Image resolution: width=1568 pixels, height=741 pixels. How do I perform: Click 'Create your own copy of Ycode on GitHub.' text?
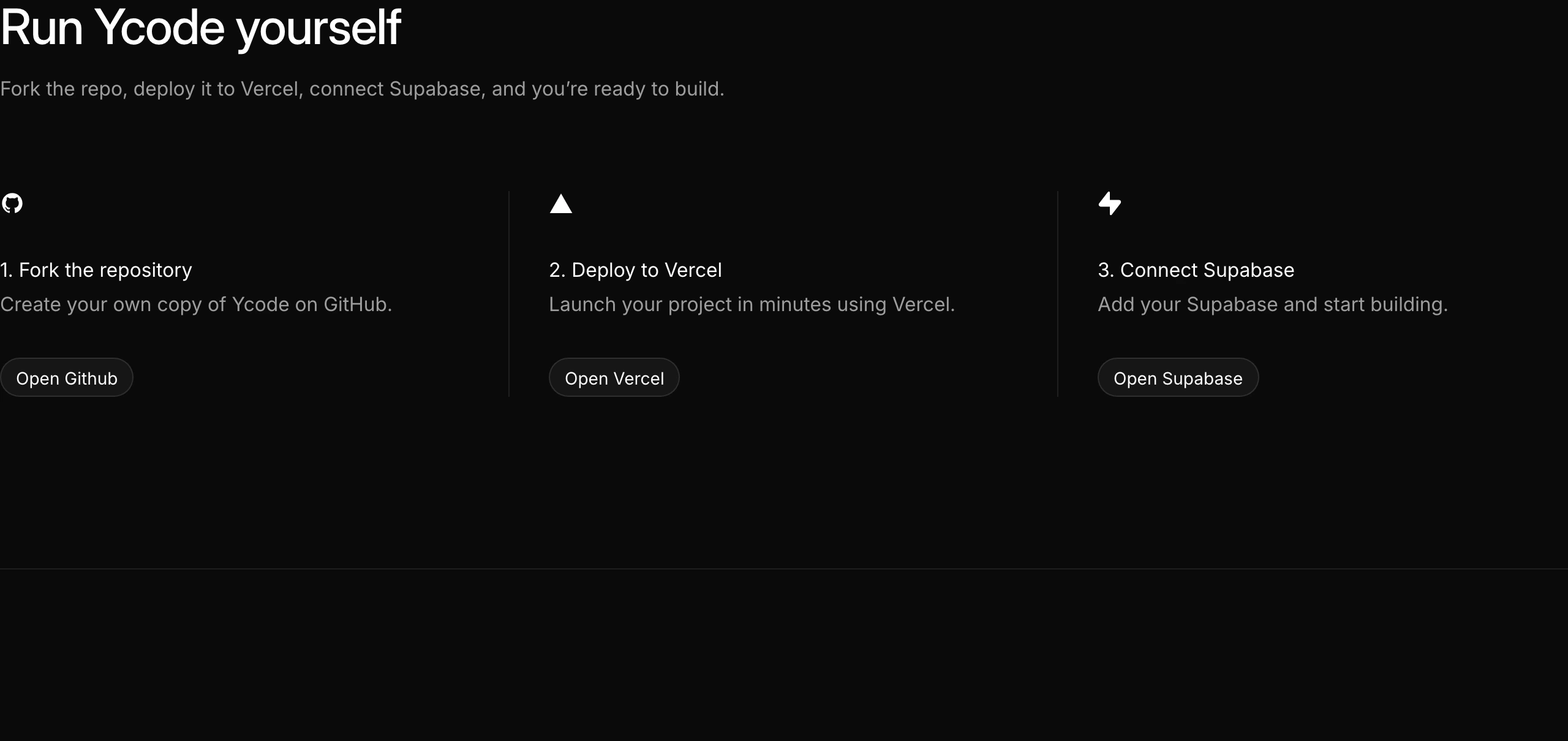point(196,304)
